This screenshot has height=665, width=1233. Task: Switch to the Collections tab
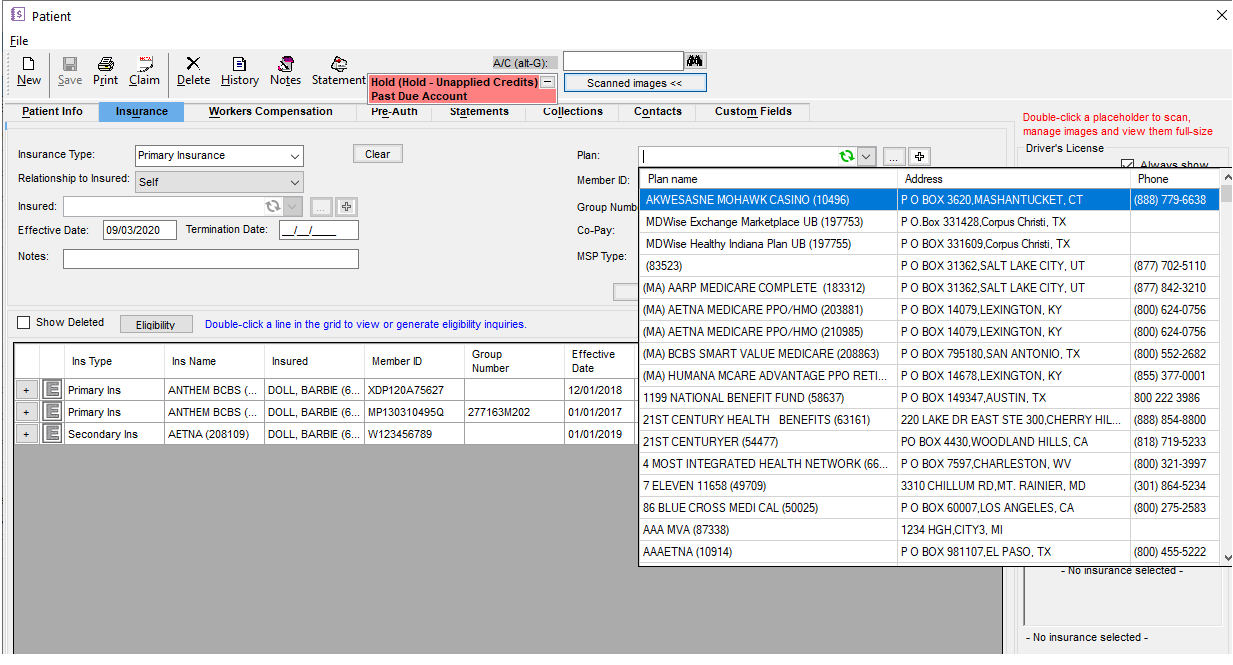(573, 112)
